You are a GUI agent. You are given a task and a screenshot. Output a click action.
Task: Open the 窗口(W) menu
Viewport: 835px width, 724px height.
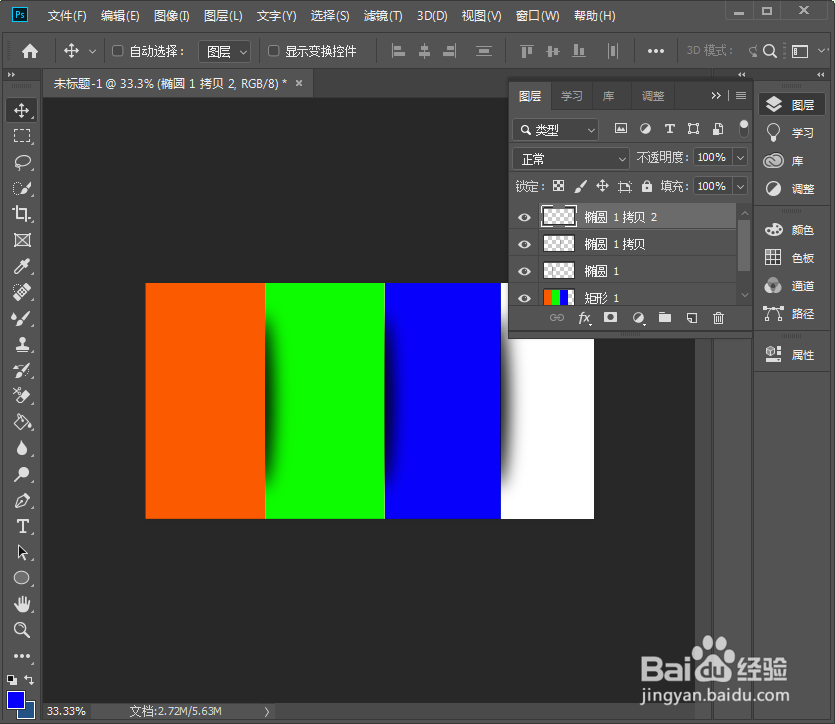[x=537, y=16]
